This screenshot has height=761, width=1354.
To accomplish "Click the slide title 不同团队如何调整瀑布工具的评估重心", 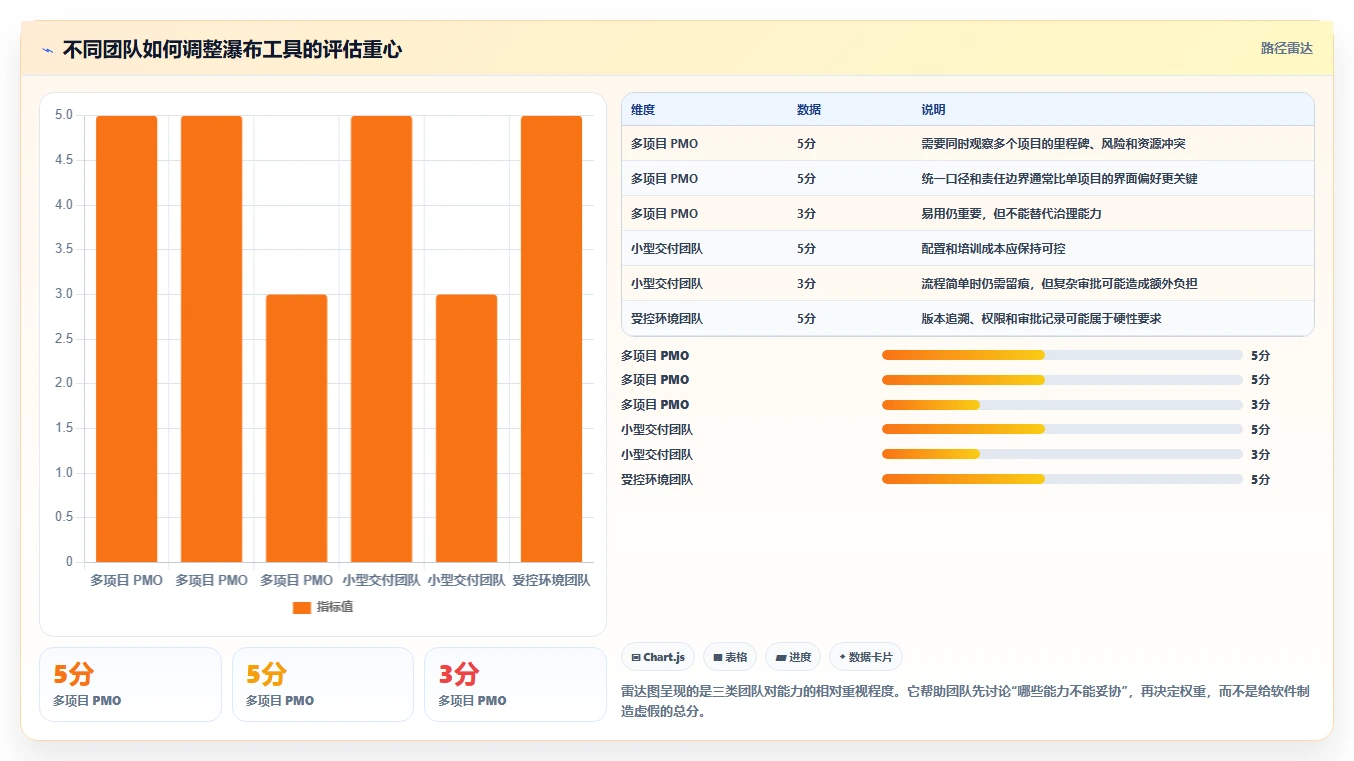I will point(232,50).
